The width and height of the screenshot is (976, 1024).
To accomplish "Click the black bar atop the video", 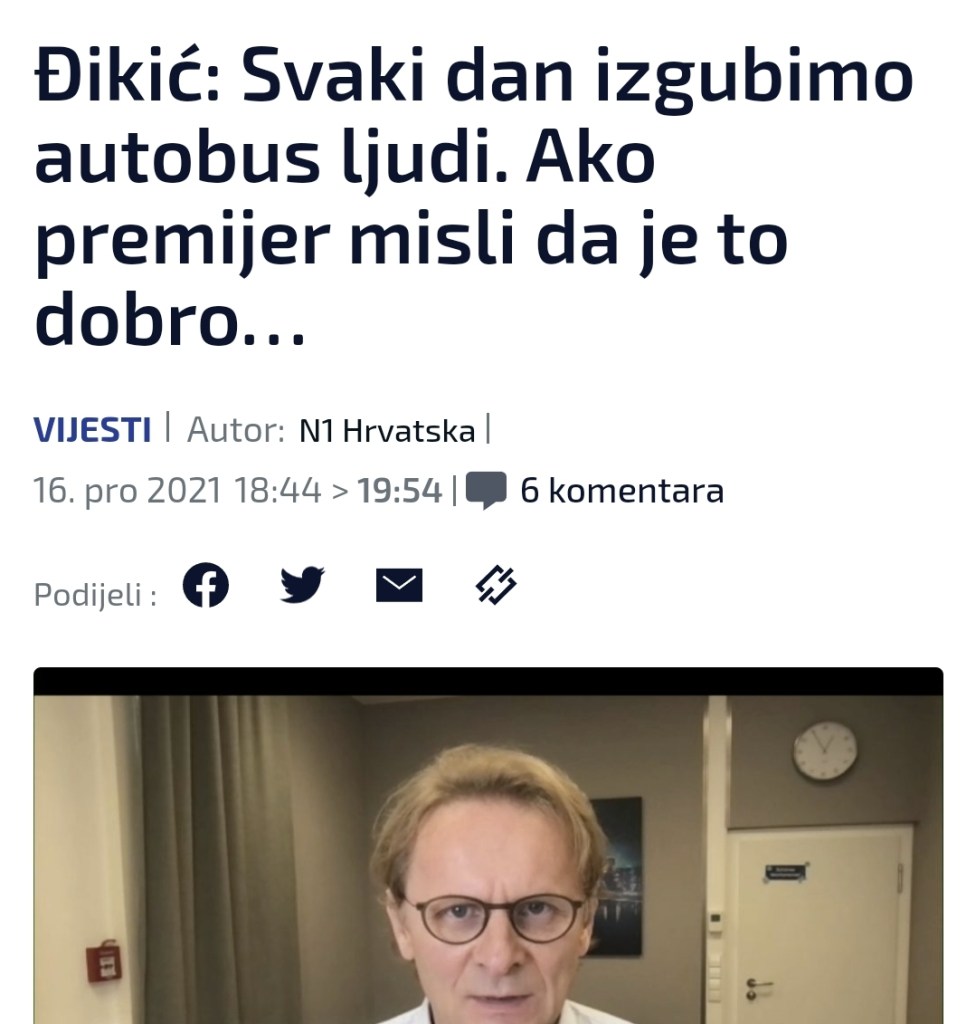I will [x=488, y=682].
